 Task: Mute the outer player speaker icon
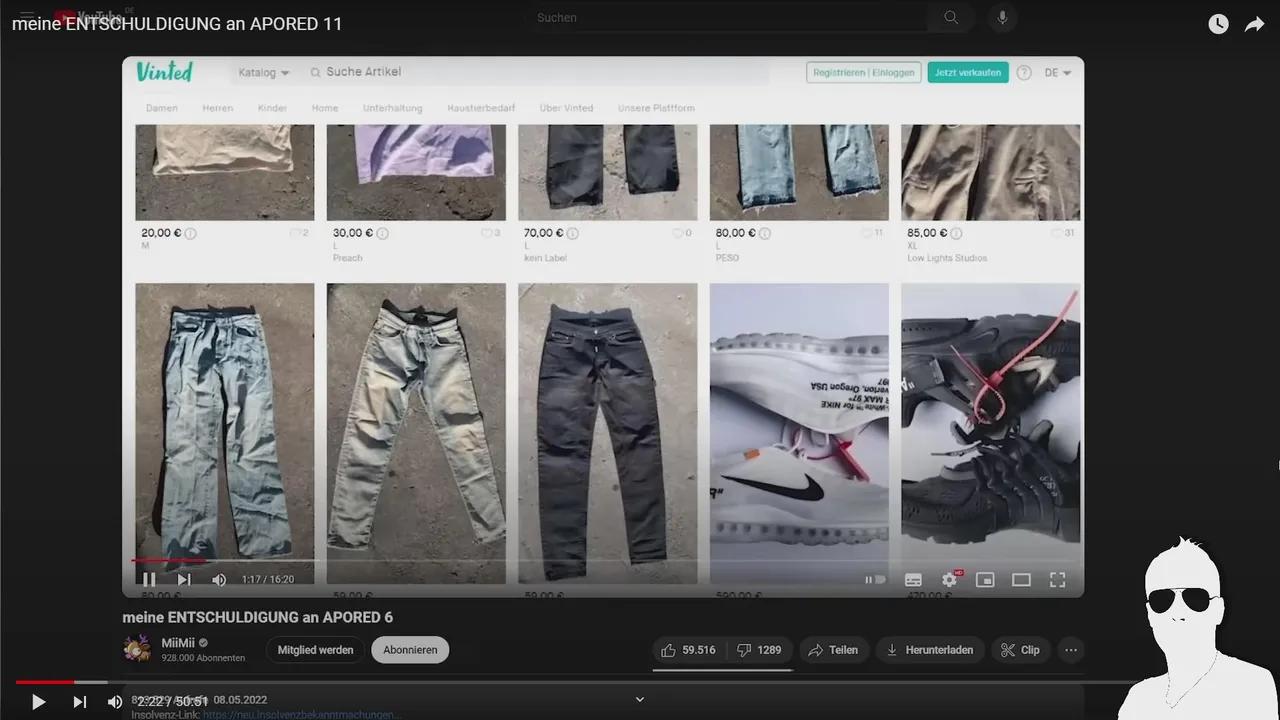[x=115, y=702]
